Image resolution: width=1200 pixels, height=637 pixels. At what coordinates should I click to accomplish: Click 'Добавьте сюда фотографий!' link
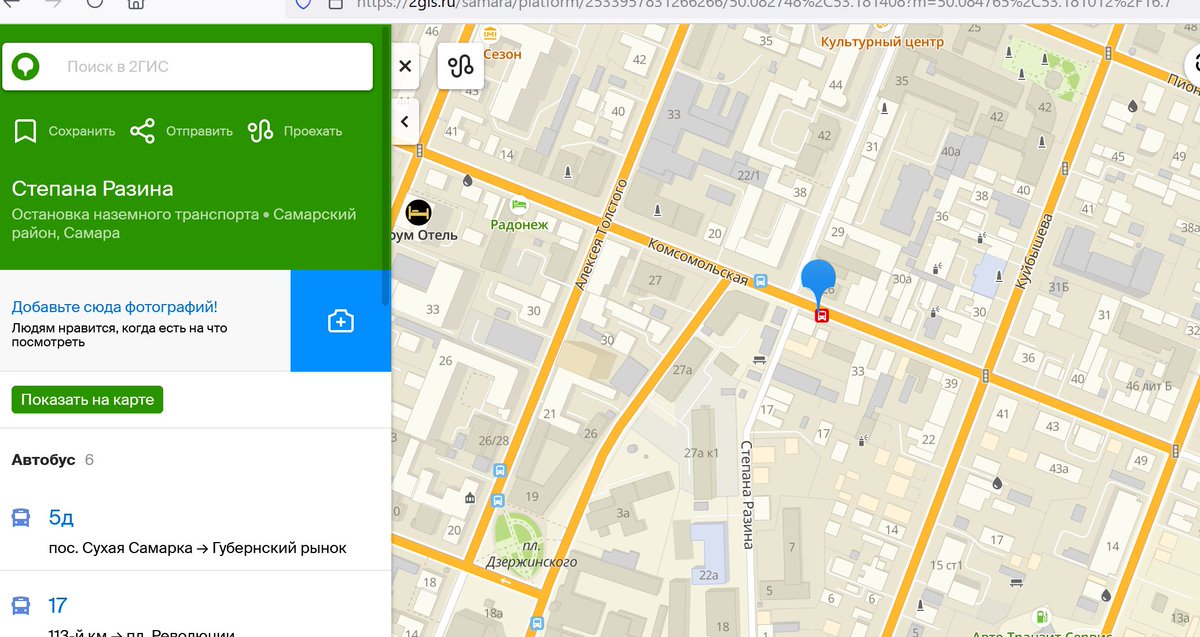pyautogui.click(x=114, y=307)
